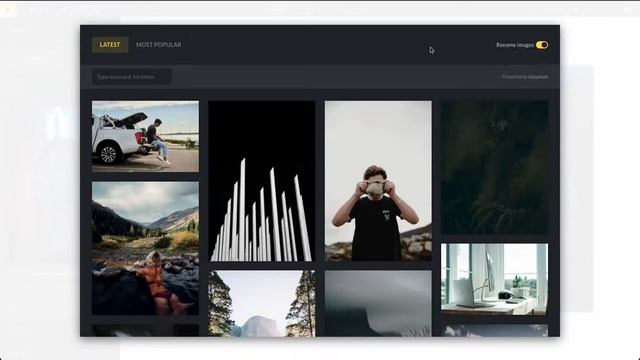This screenshot has width=640, height=360.
Task: Switch to the LATEST tab
Action: [110, 45]
